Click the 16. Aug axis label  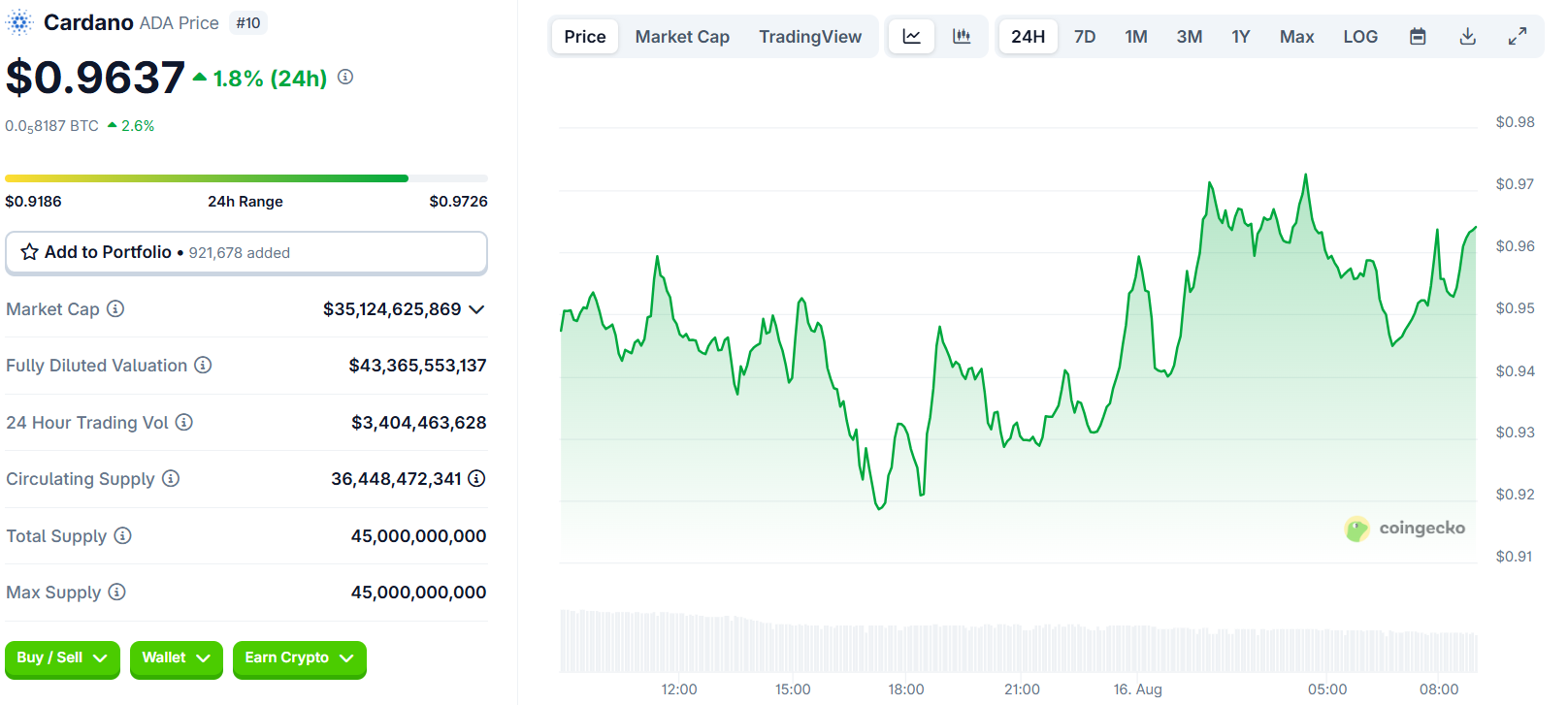click(1137, 689)
